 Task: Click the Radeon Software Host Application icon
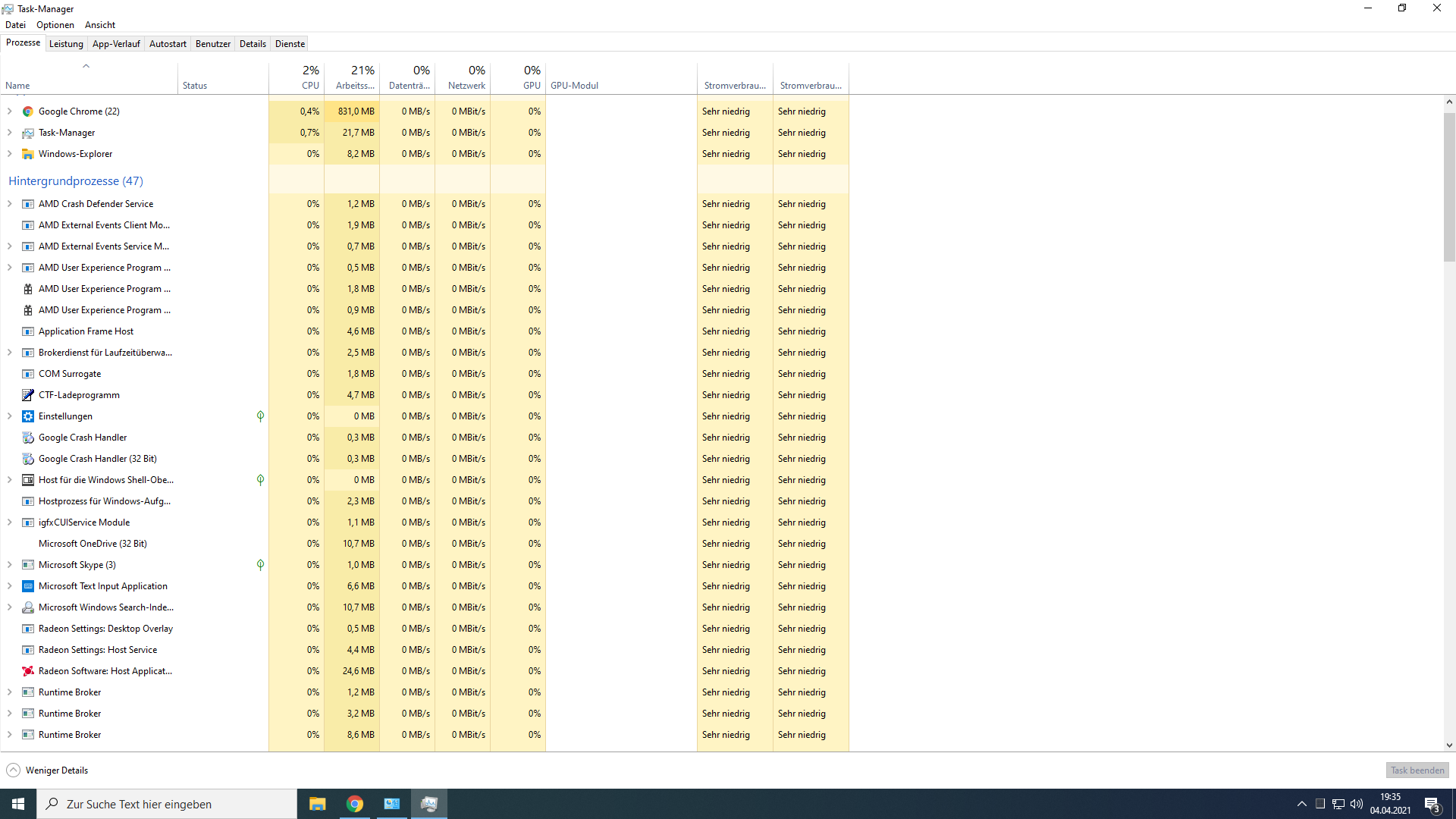pyautogui.click(x=27, y=671)
